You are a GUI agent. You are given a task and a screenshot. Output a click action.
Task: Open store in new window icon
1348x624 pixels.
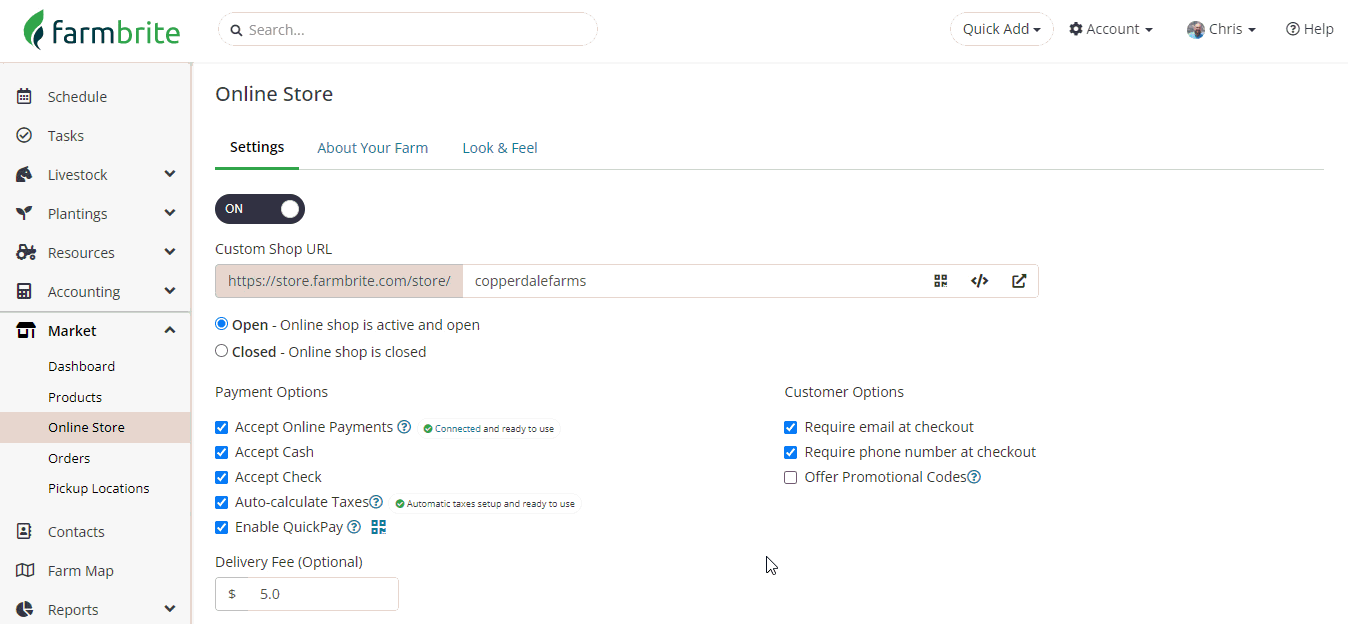coord(1018,281)
